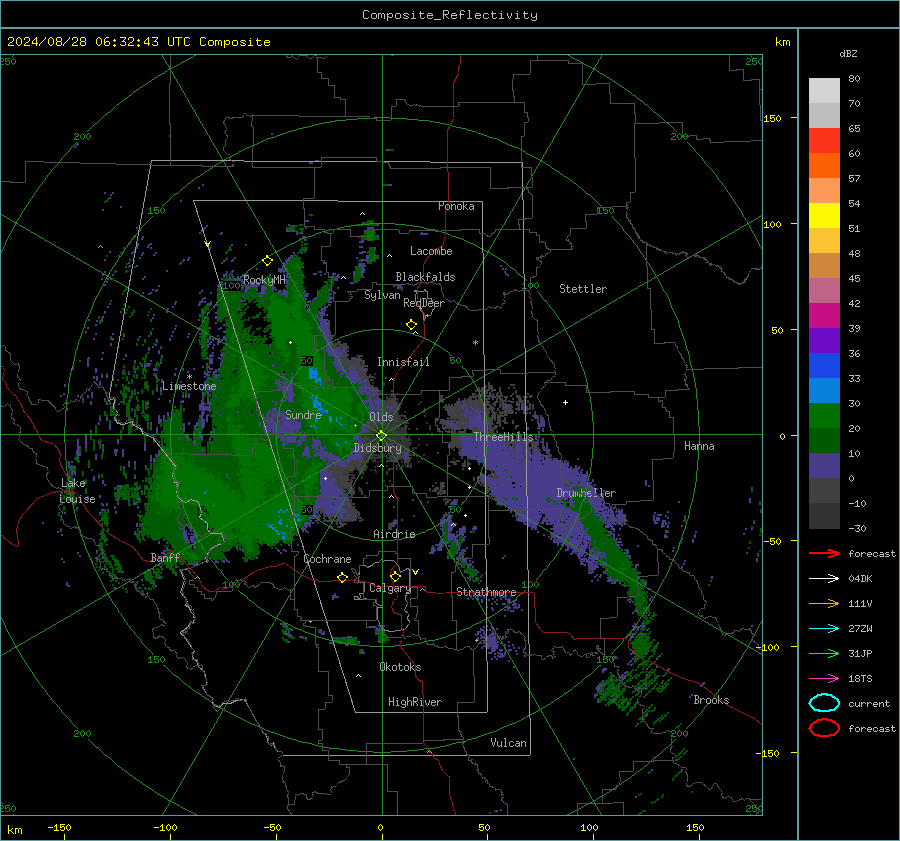Select the orange 111V arrow icon
The width and height of the screenshot is (900, 841).
(824, 603)
